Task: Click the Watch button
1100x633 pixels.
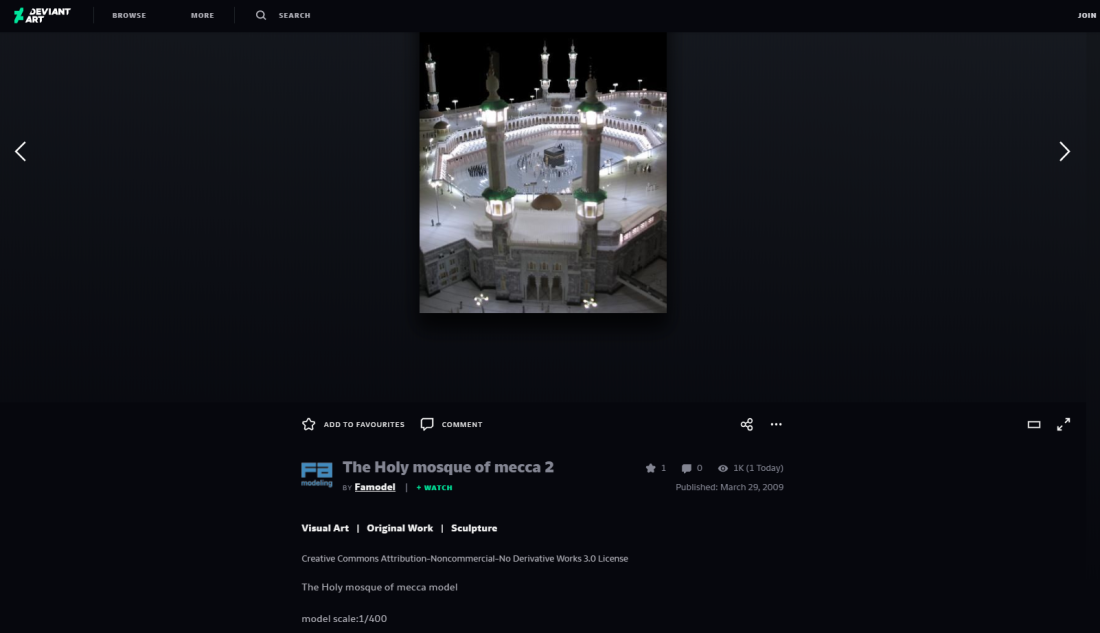Action: coord(434,488)
